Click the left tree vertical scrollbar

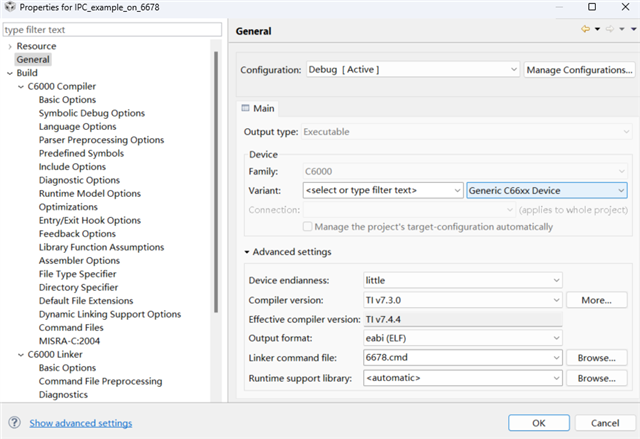pyautogui.click(x=216, y=200)
